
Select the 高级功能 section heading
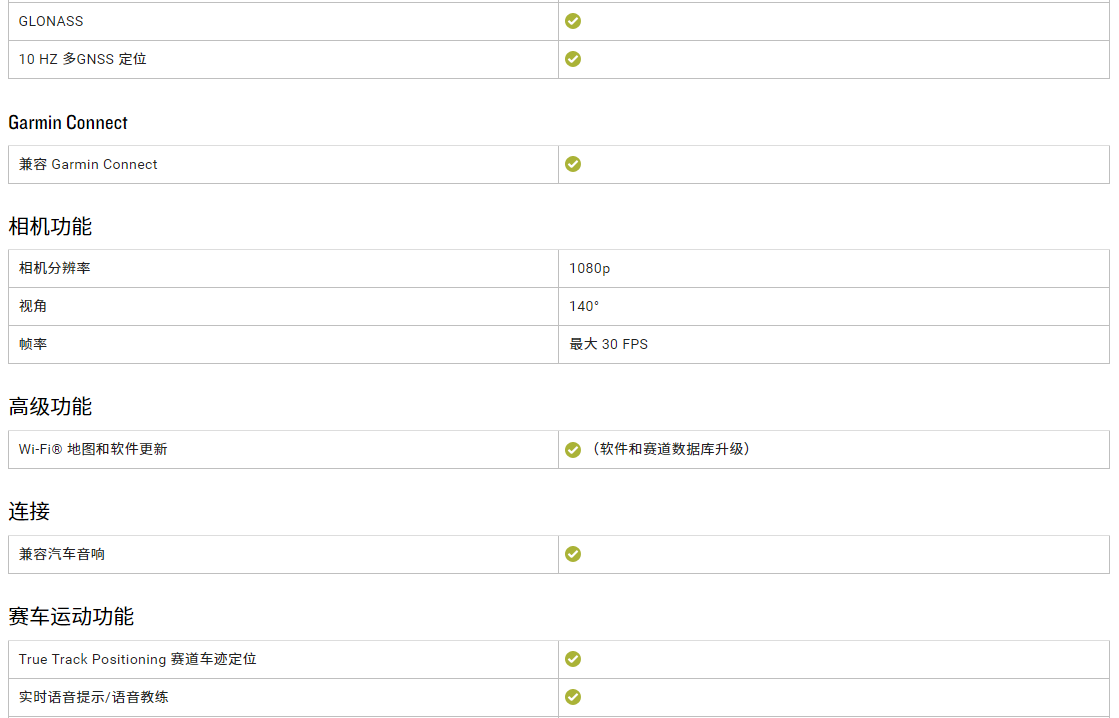(x=50, y=407)
